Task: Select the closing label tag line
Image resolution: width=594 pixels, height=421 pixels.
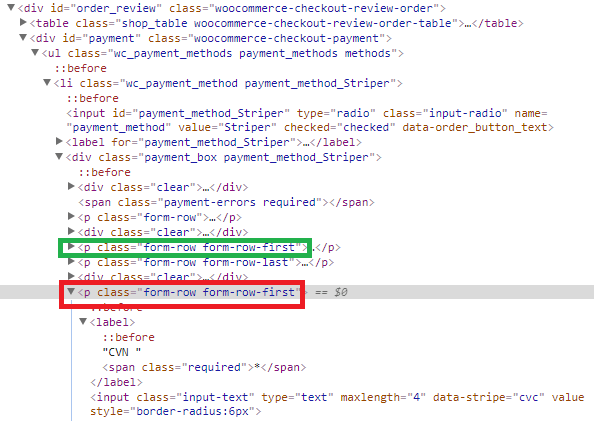Action: [116, 382]
